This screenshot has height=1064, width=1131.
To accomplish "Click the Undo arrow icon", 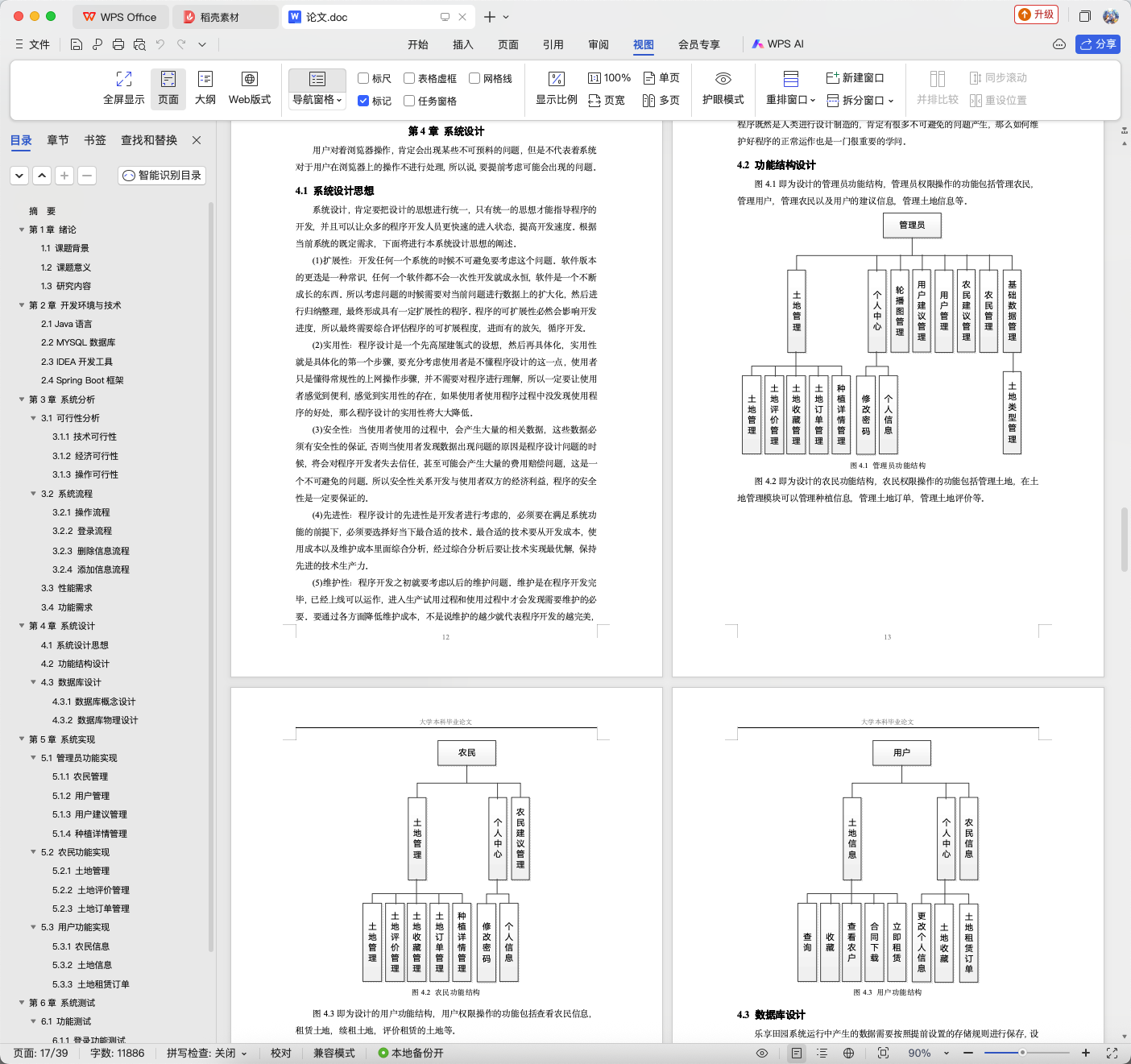I will tap(160, 44).
